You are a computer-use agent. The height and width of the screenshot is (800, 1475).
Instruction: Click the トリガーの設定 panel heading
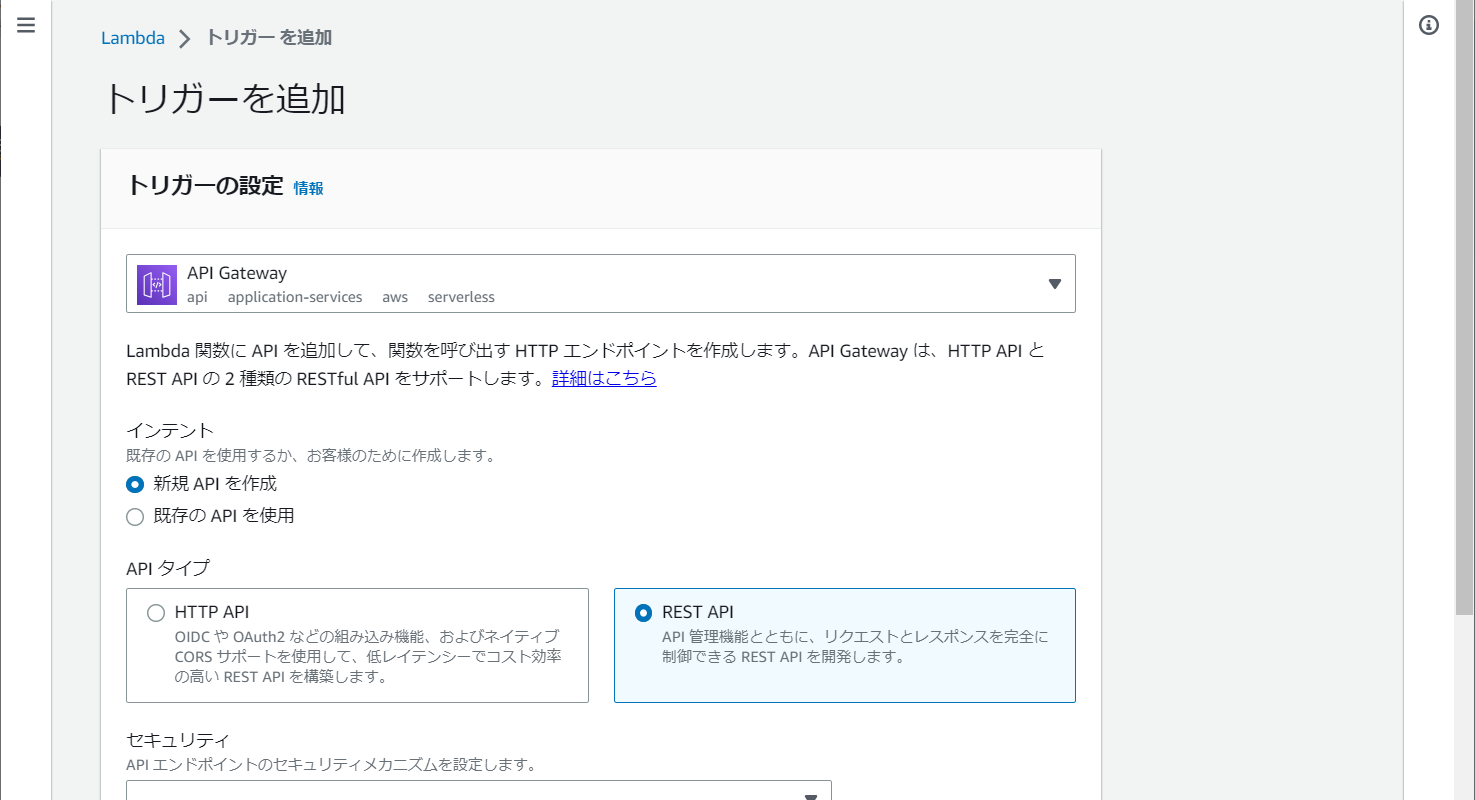pos(205,186)
